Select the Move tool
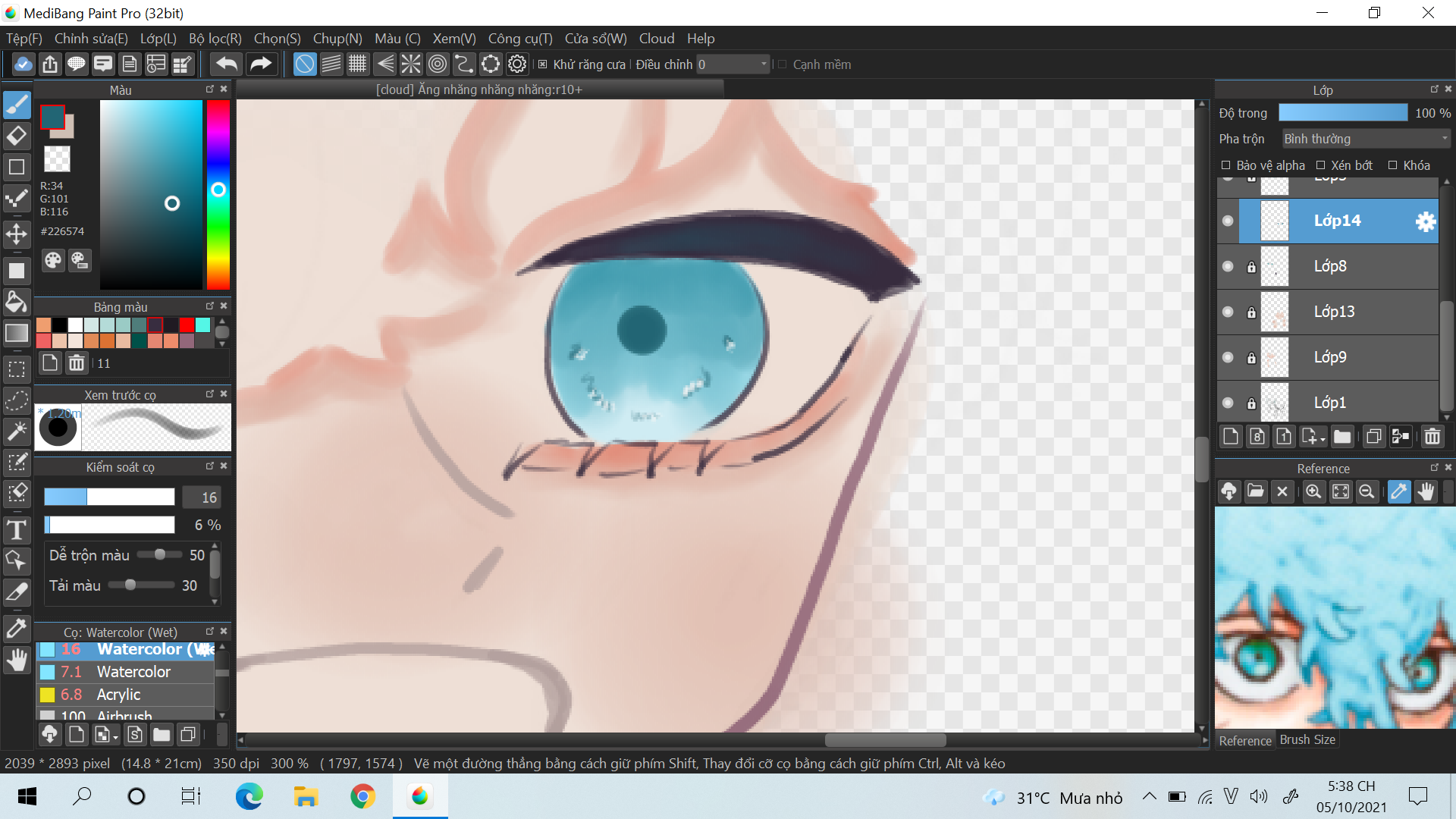This screenshot has height=819, width=1456. 17,234
